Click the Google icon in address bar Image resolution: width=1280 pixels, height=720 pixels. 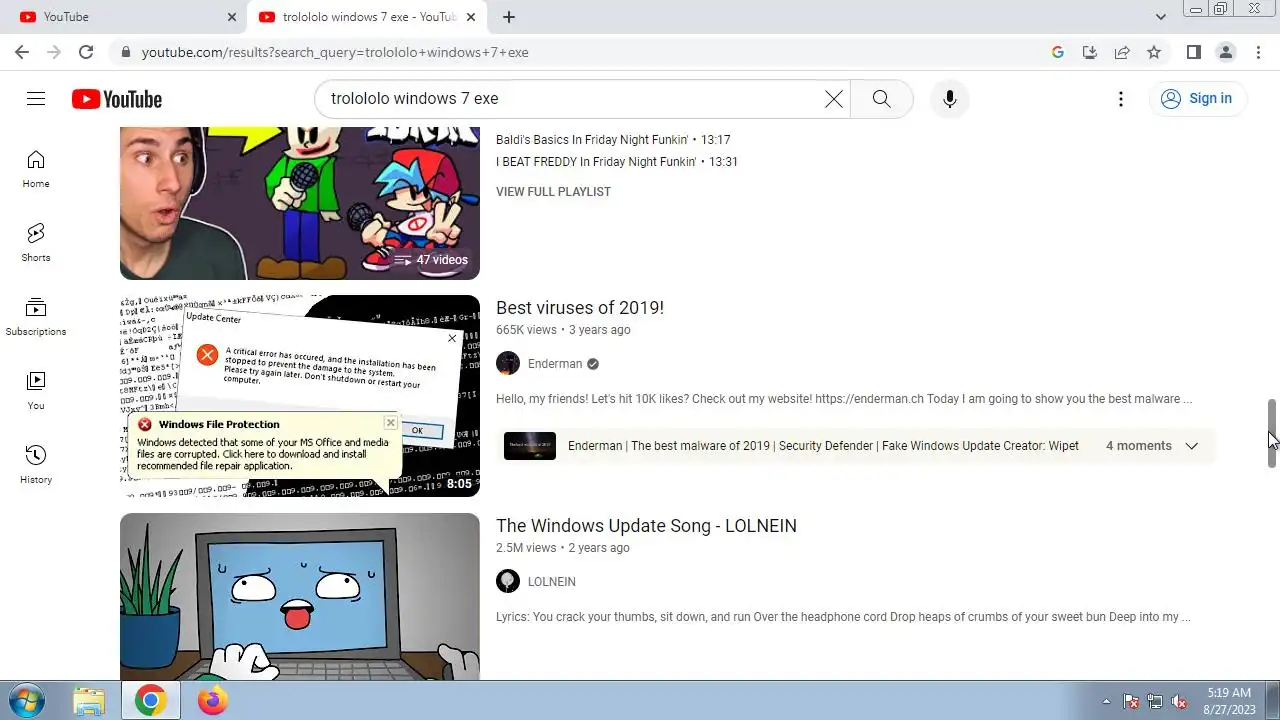(x=1058, y=52)
